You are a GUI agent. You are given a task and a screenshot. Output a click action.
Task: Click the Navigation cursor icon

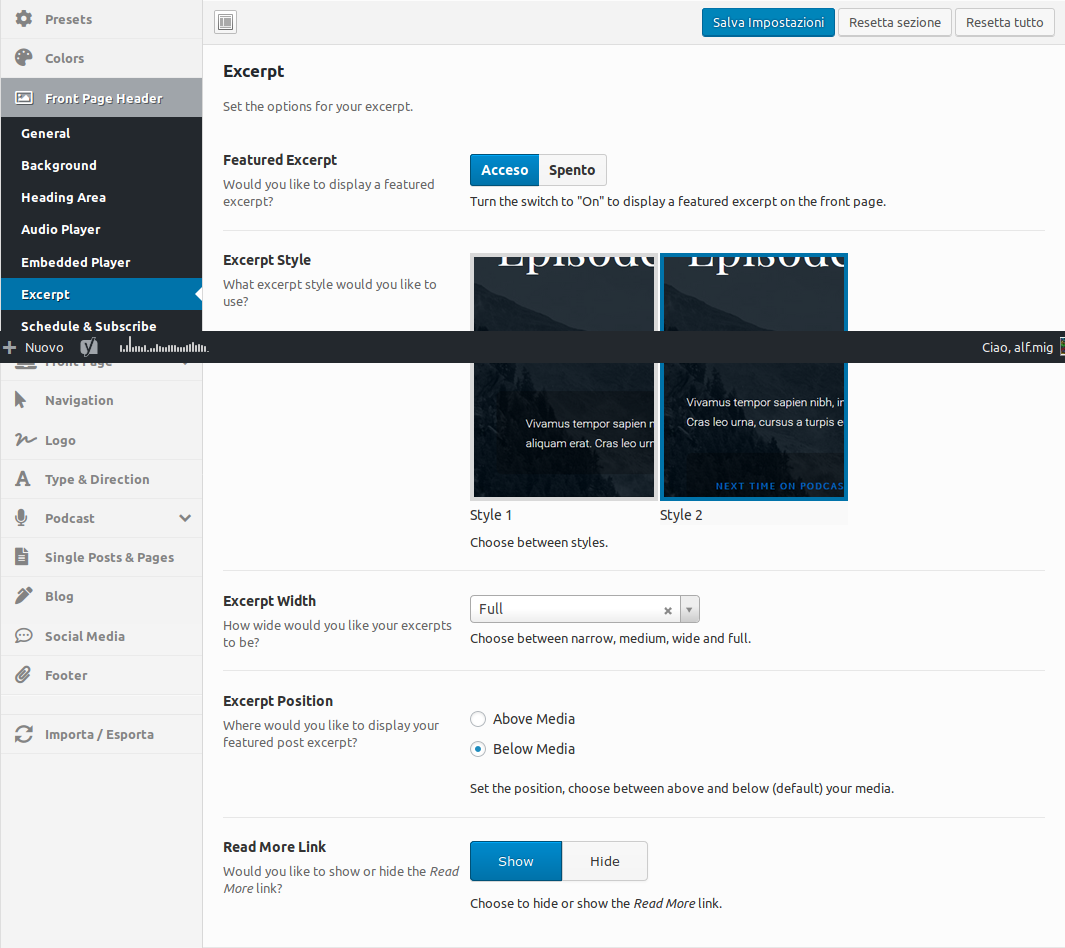pos(22,400)
